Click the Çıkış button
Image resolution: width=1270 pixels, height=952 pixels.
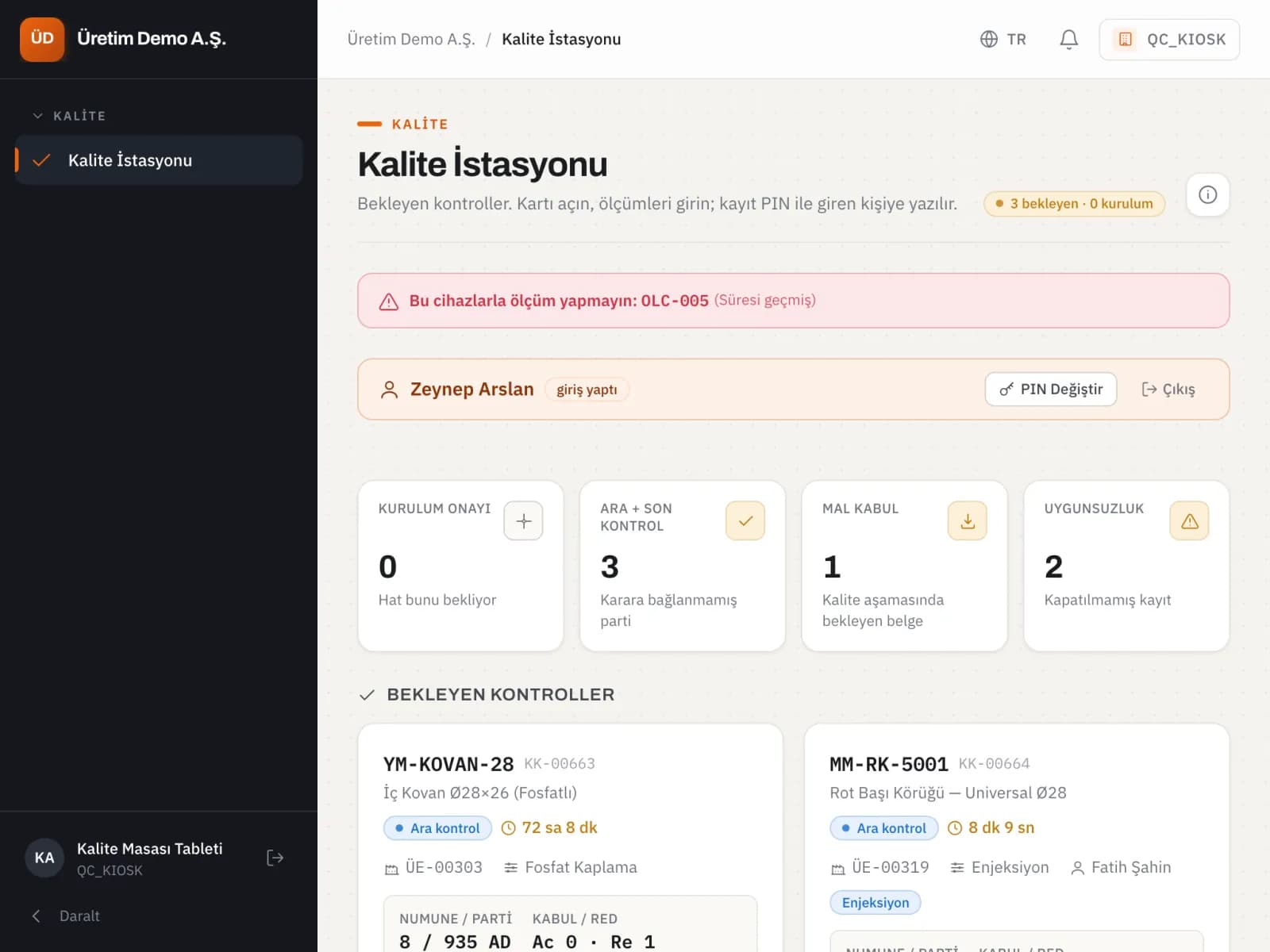pos(1168,390)
